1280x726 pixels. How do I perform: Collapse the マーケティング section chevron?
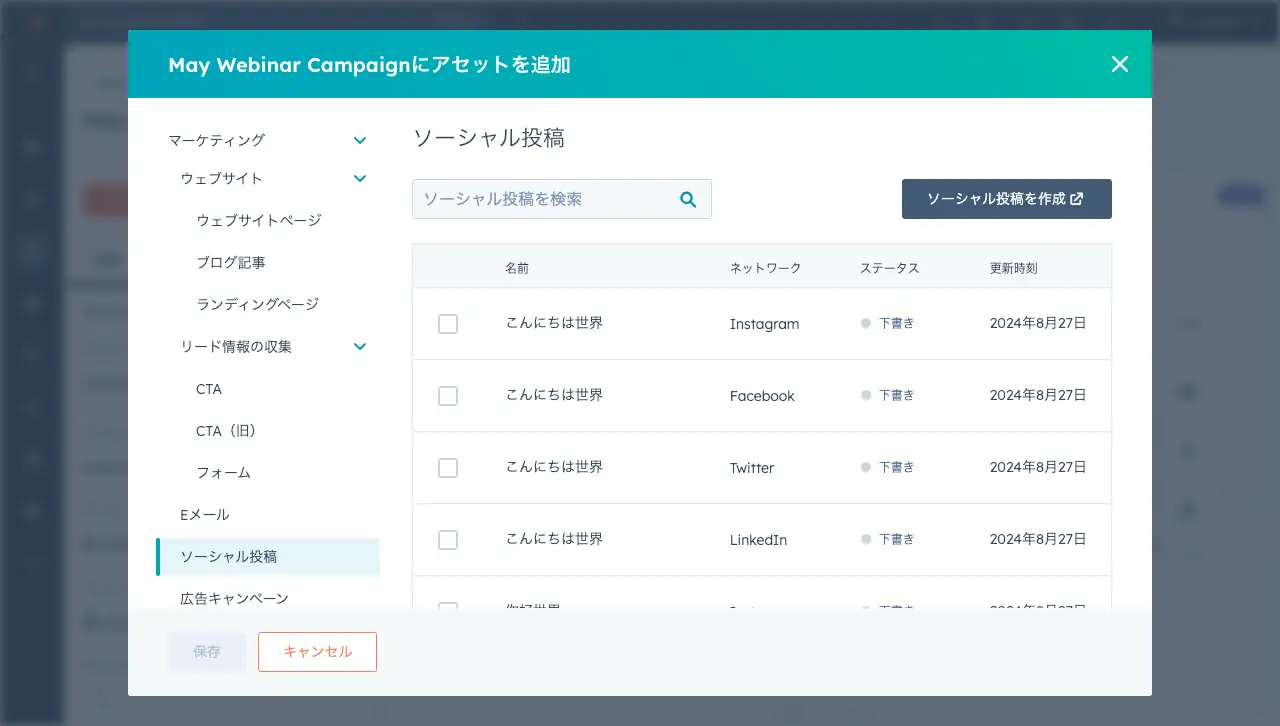click(360, 140)
